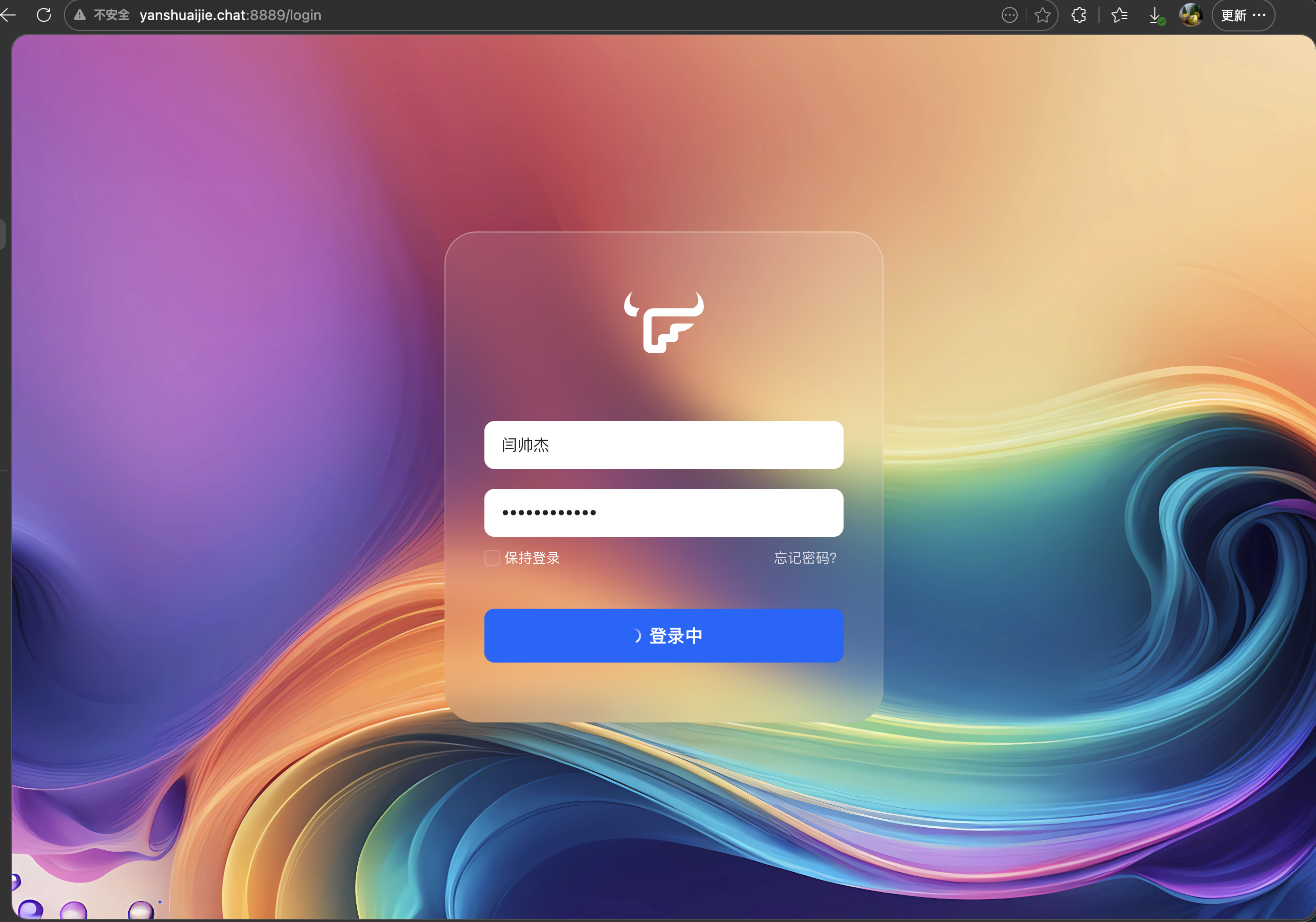Image resolution: width=1316 pixels, height=922 pixels.
Task: Enable the 保持登录 checkbox
Action: [x=492, y=558]
